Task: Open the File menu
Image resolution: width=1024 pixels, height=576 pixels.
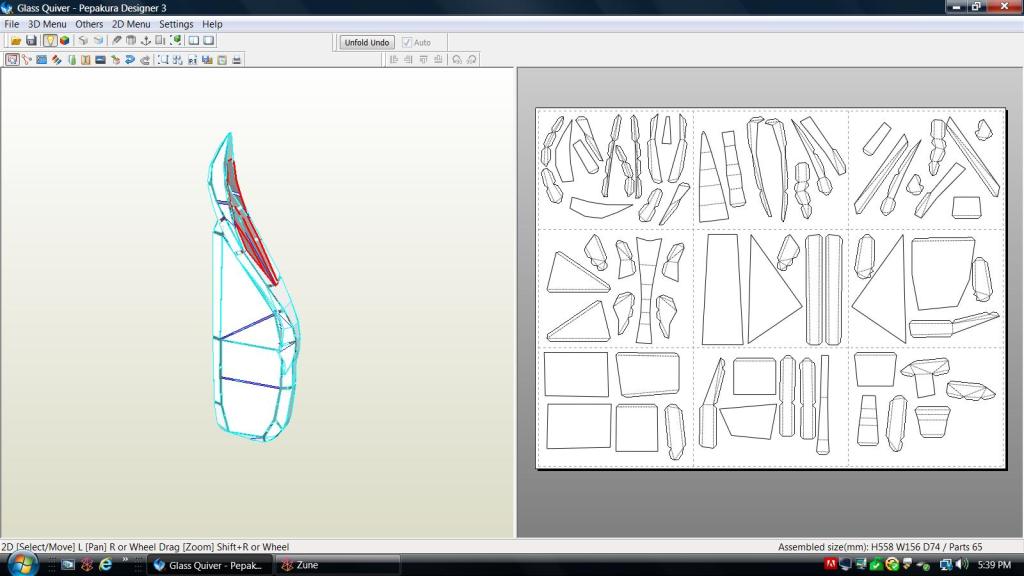Action: [12, 24]
